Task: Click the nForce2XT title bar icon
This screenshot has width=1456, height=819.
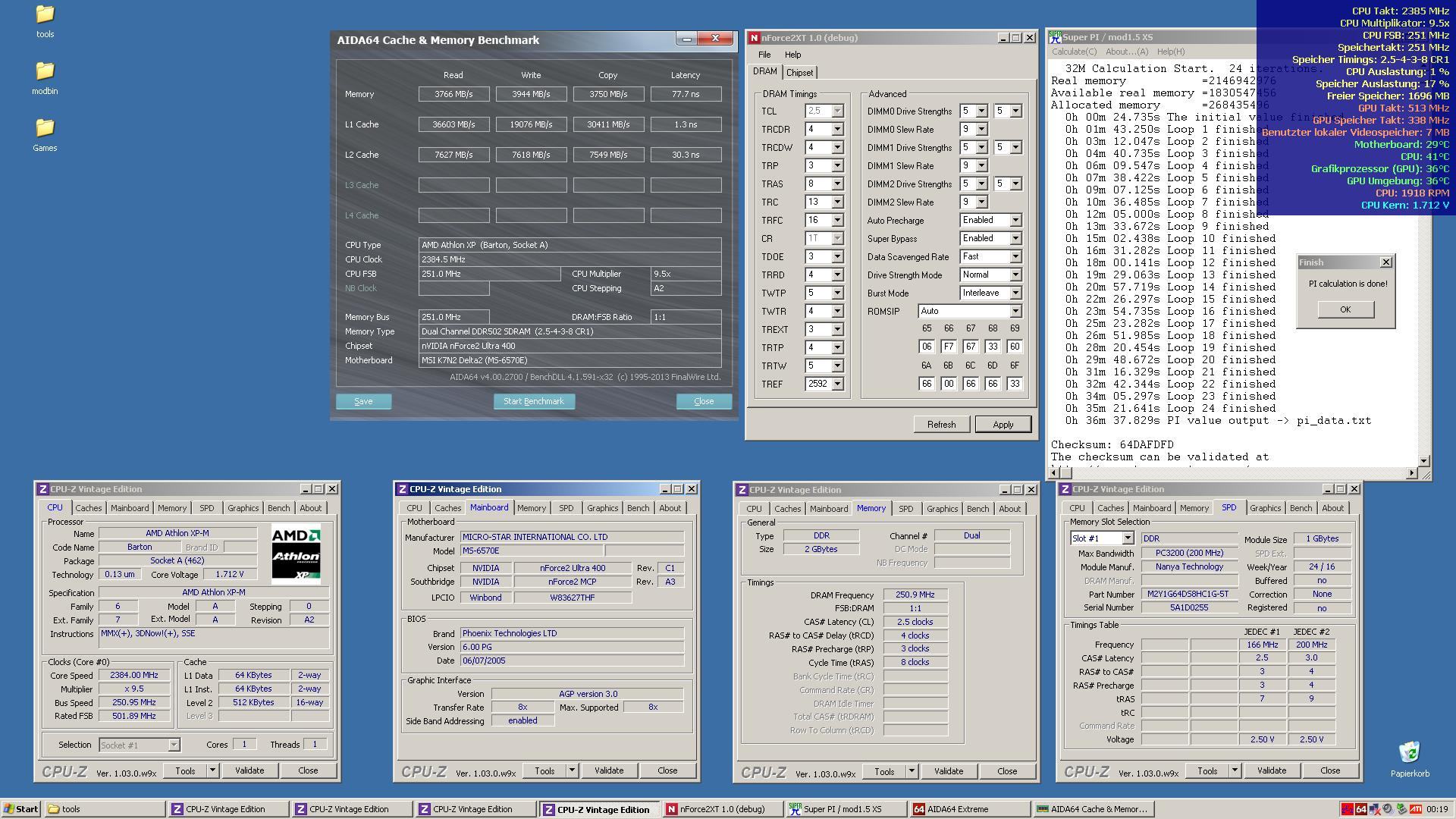Action: (x=754, y=38)
